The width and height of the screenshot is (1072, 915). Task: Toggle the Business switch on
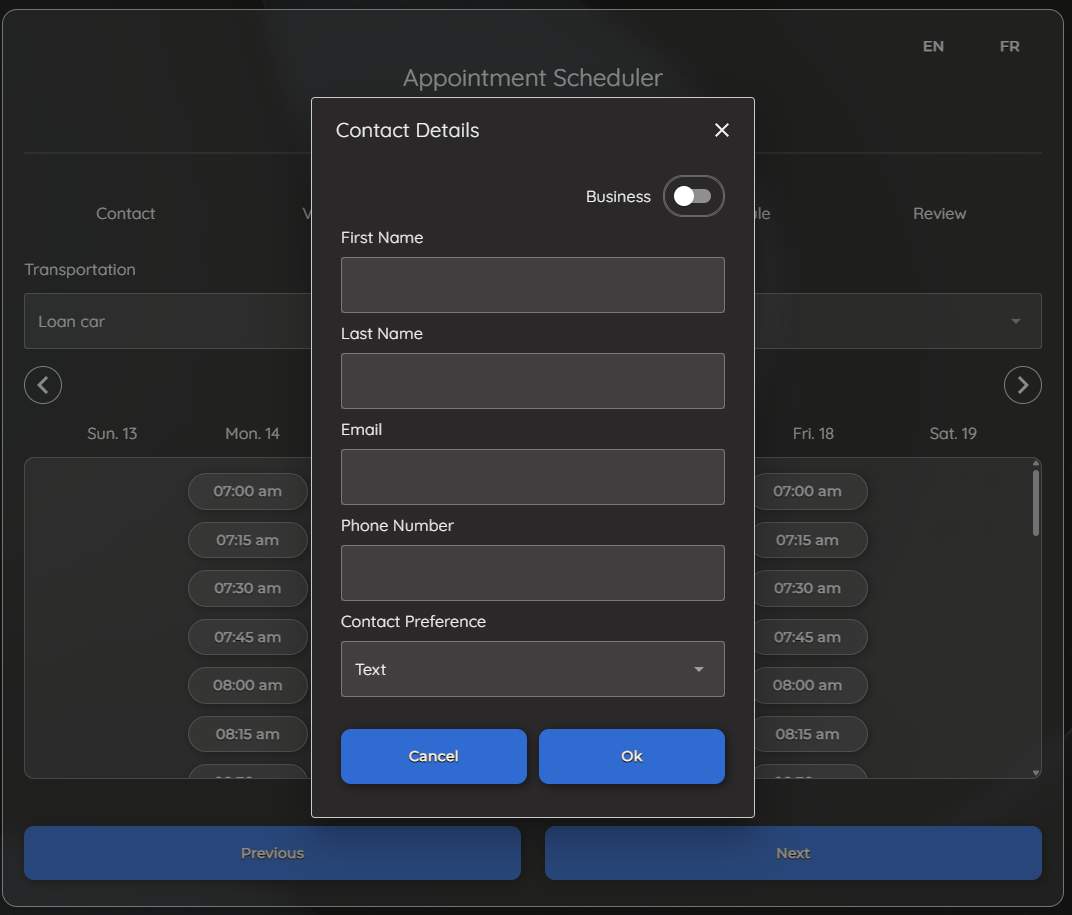(693, 196)
